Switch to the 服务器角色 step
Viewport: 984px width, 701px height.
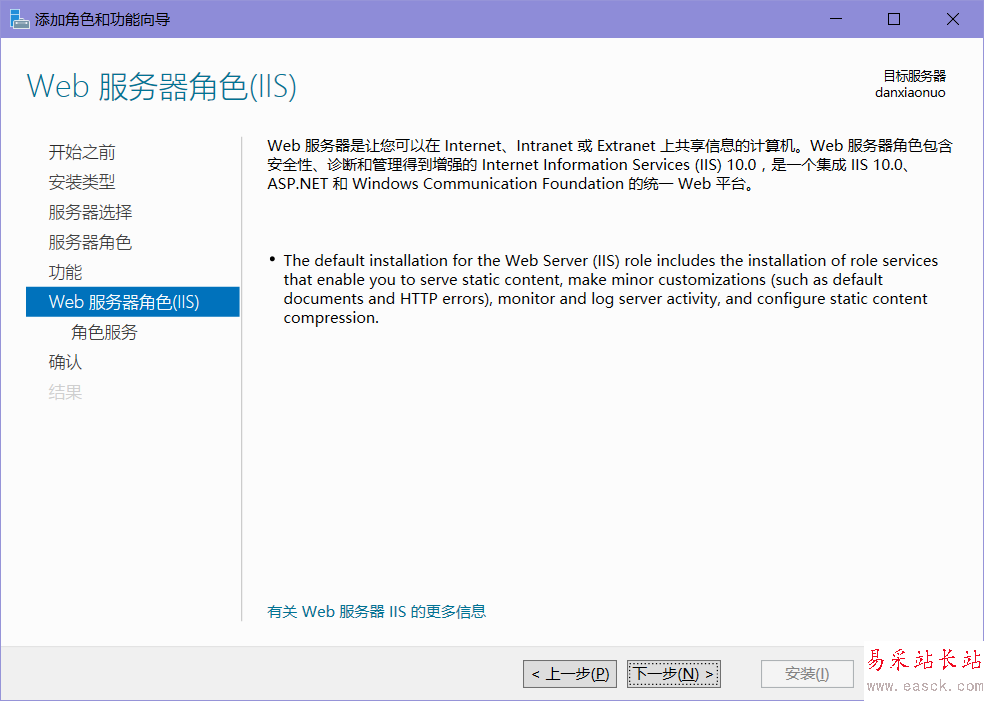coord(90,242)
